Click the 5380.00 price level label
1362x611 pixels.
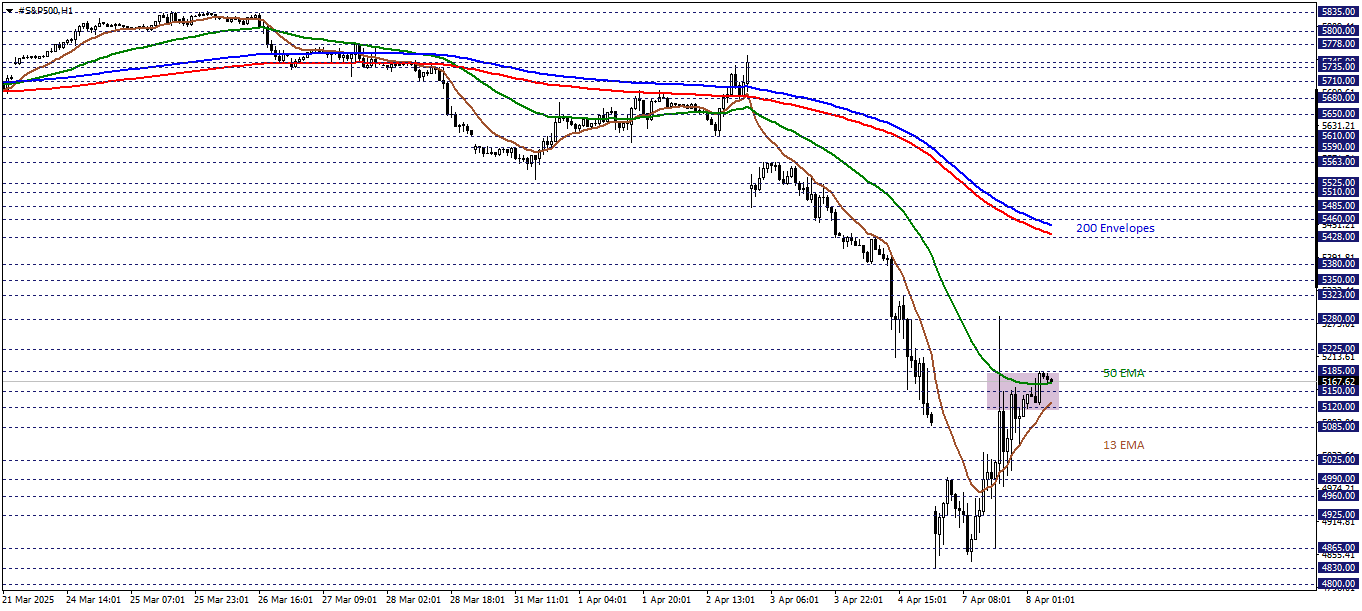(1338, 264)
